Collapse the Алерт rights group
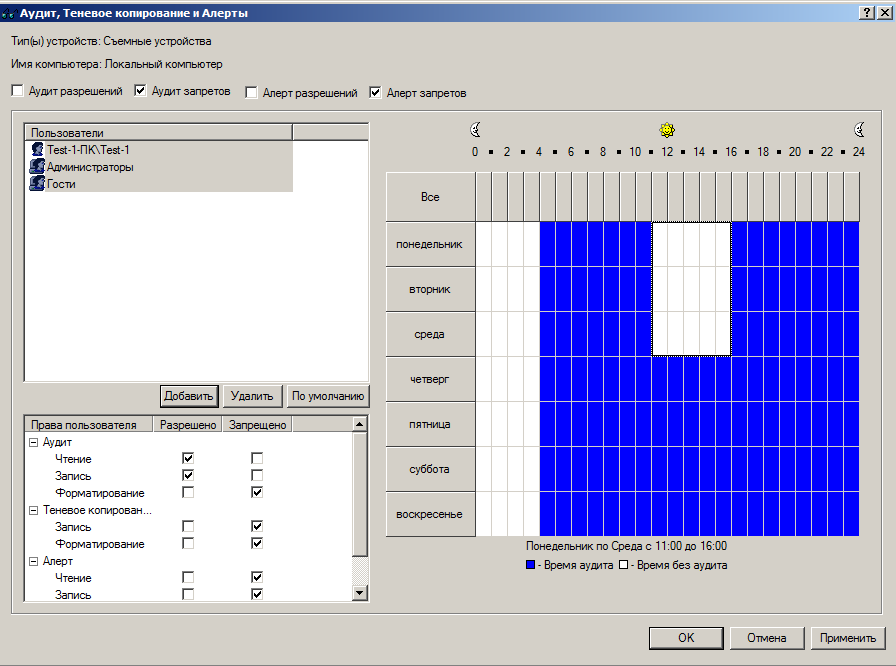896x666 pixels. pos(34,562)
